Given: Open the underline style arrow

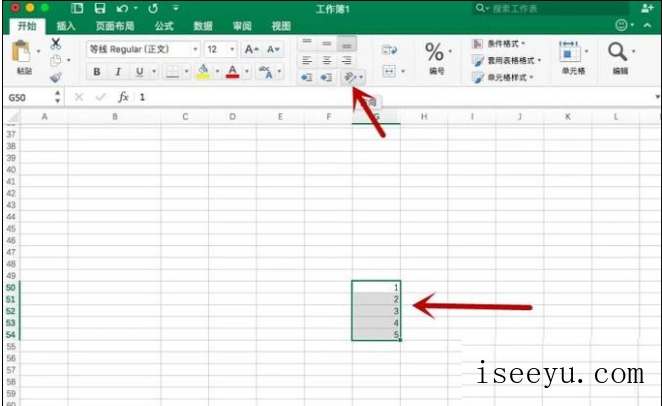Looking at the screenshot, I should pyautogui.click(x=154, y=72).
